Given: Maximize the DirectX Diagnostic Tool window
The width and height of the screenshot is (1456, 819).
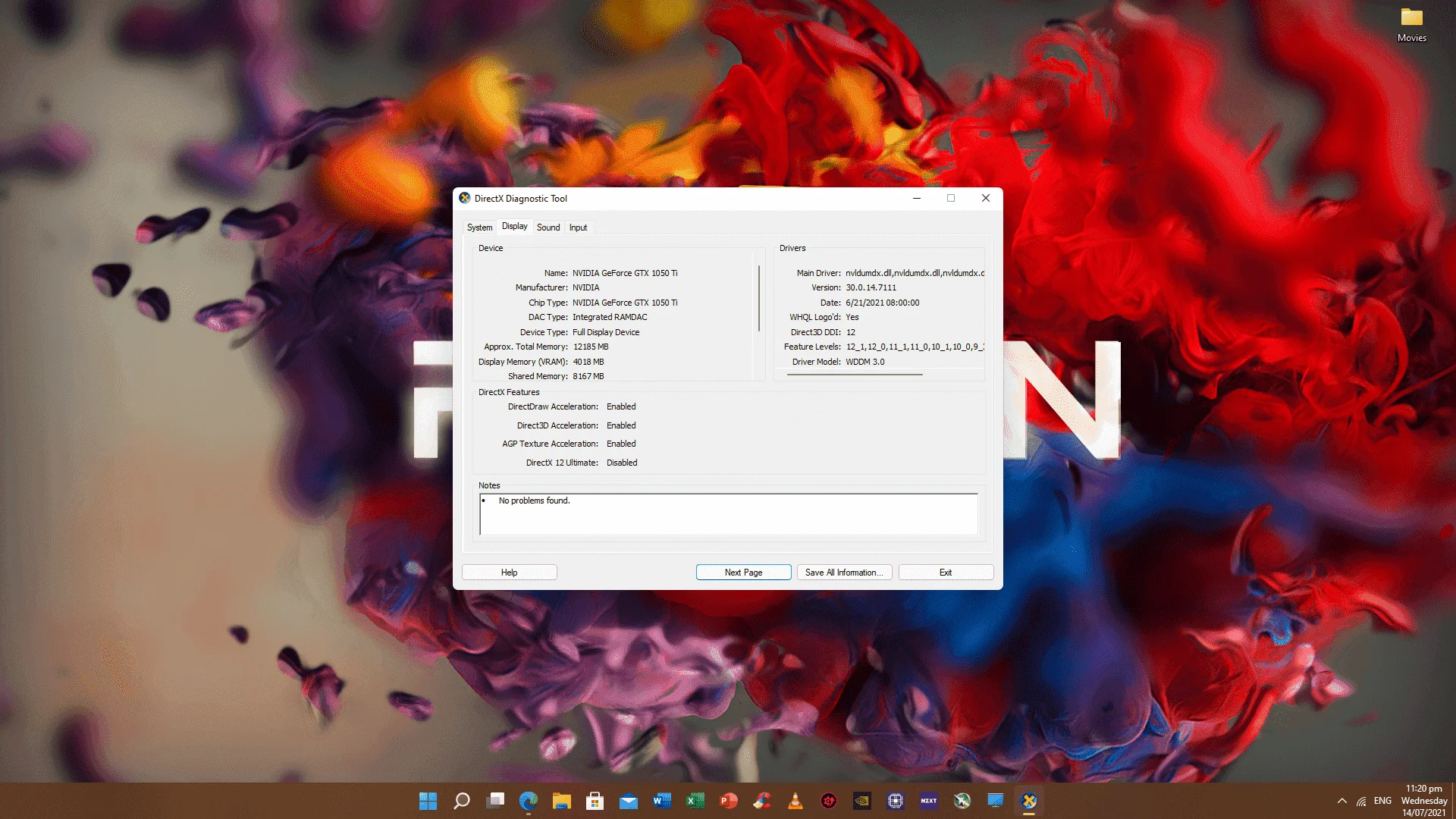Looking at the screenshot, I should [x=951, y=198].
